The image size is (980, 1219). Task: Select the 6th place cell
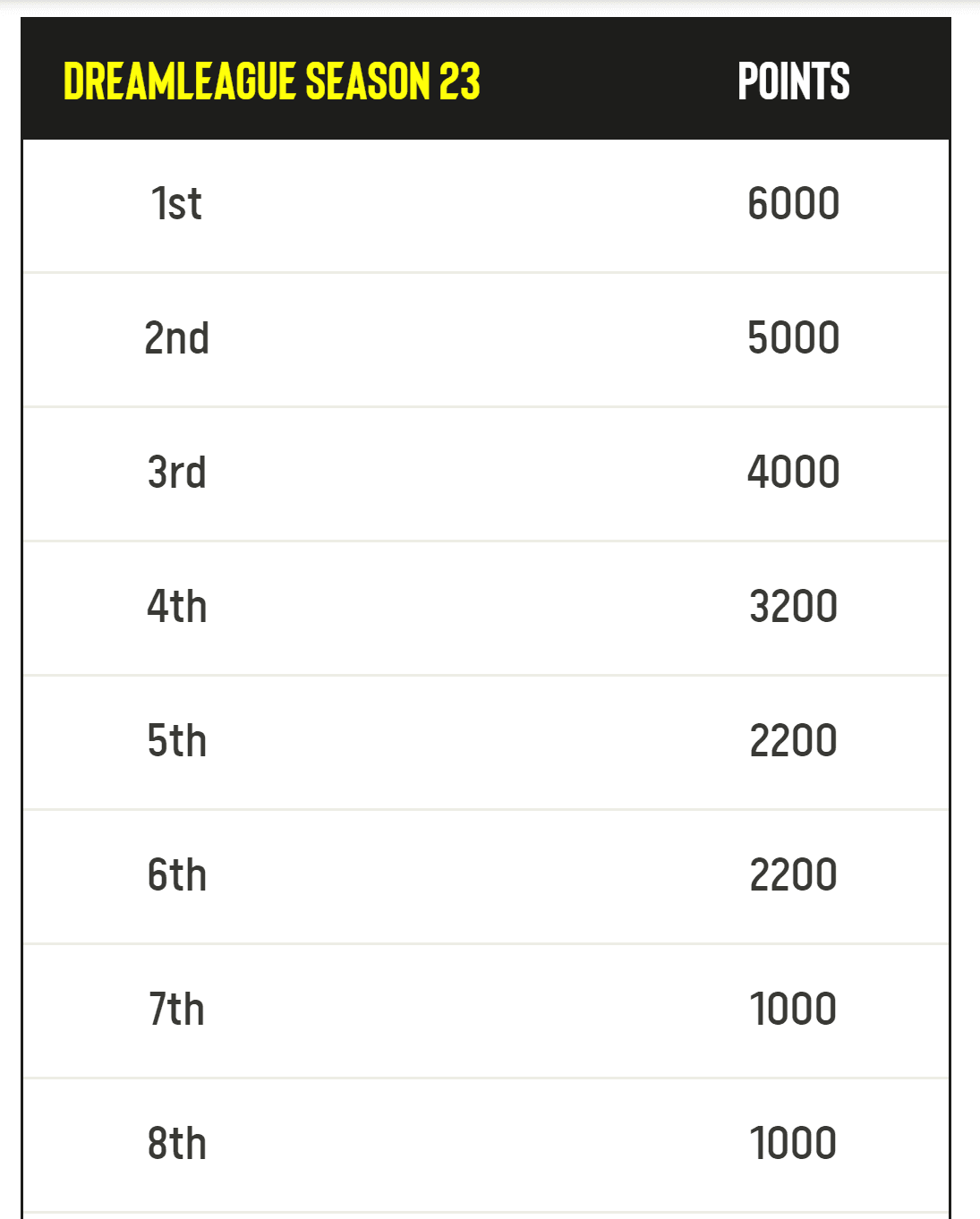coord(176,875)
